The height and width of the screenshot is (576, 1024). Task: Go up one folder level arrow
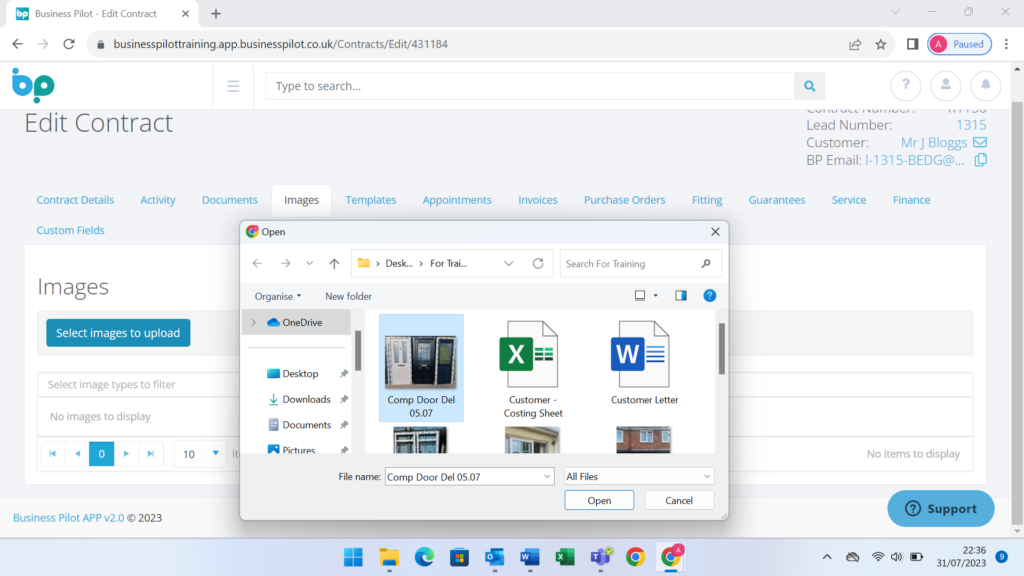coord(334,264)
